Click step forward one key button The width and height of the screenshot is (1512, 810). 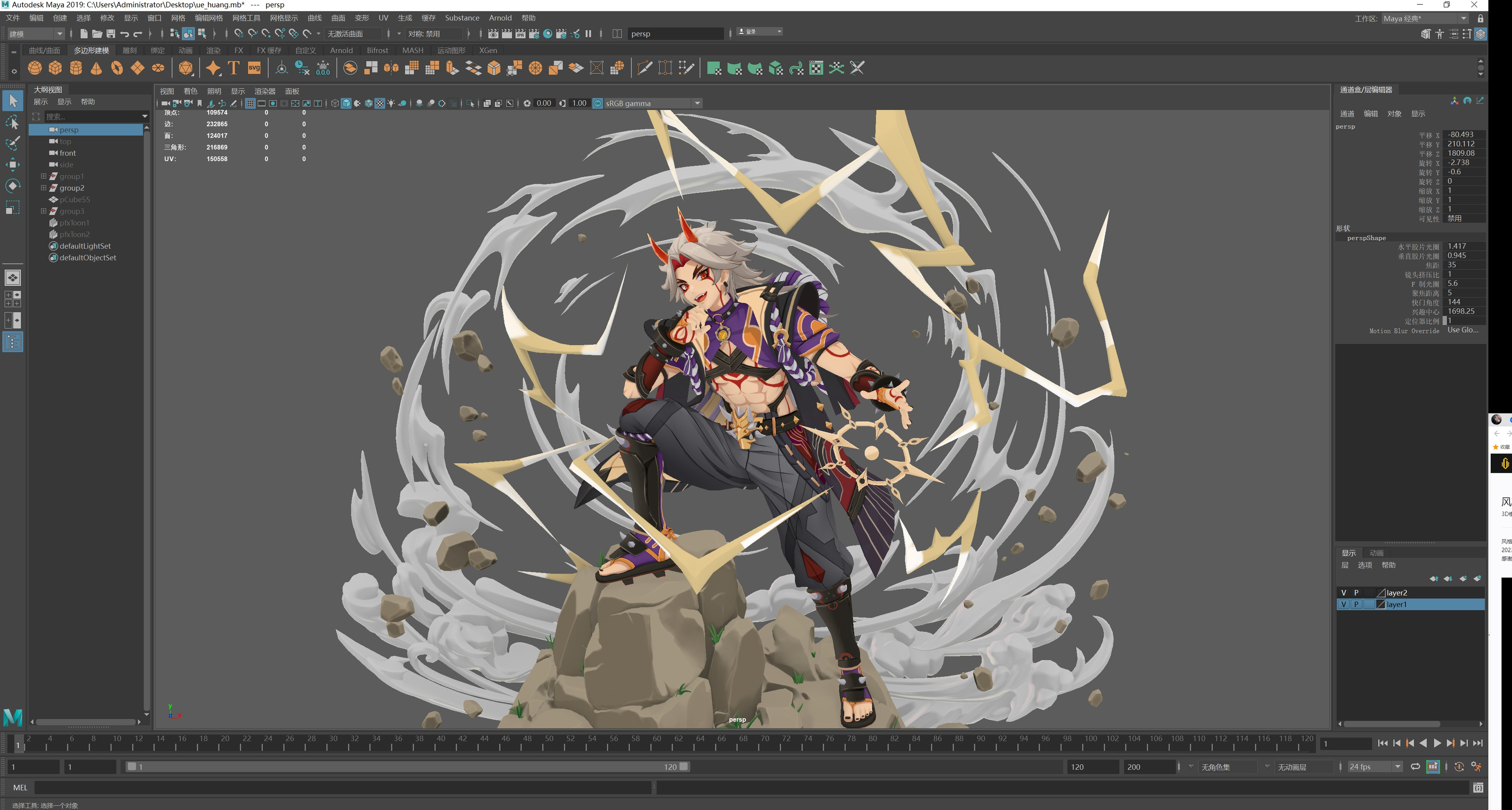click(x=1450, y=743)
